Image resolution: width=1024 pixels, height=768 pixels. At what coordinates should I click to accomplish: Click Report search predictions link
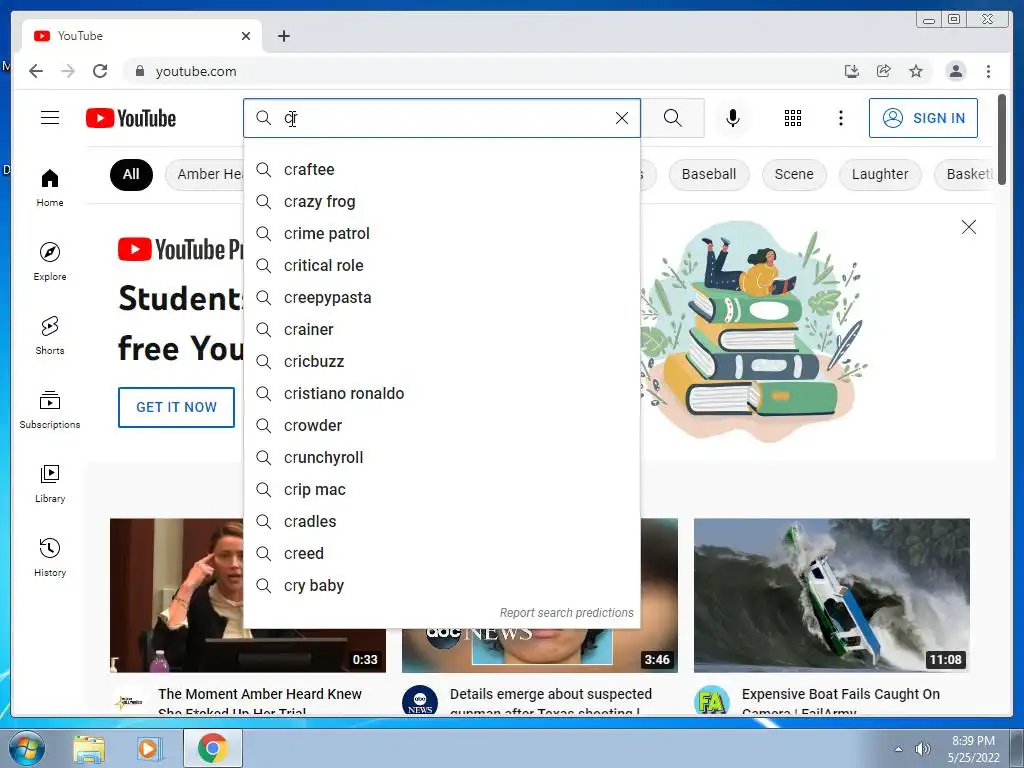566,613
